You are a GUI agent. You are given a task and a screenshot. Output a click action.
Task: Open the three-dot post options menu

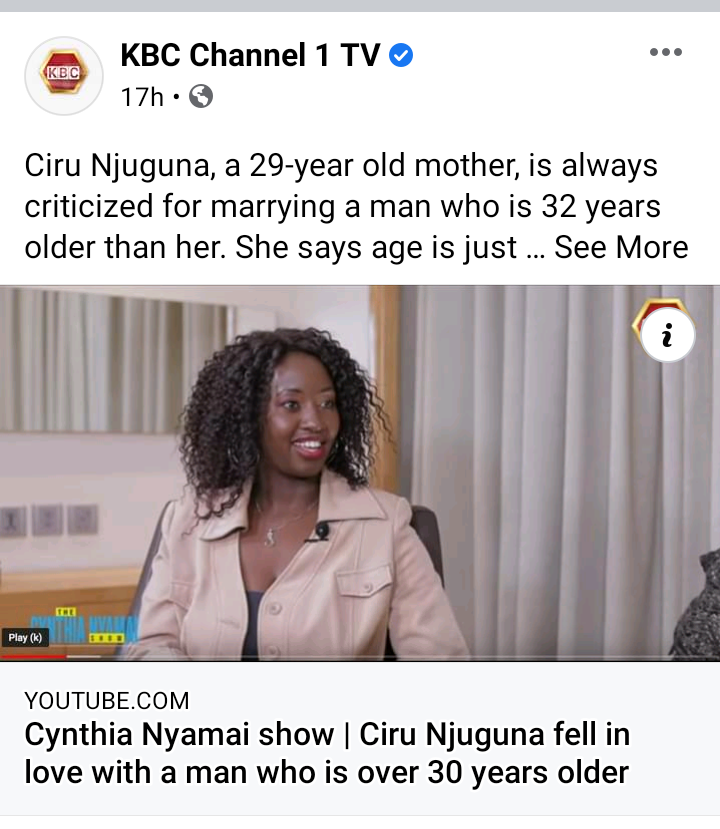click(x=666, y=52)
